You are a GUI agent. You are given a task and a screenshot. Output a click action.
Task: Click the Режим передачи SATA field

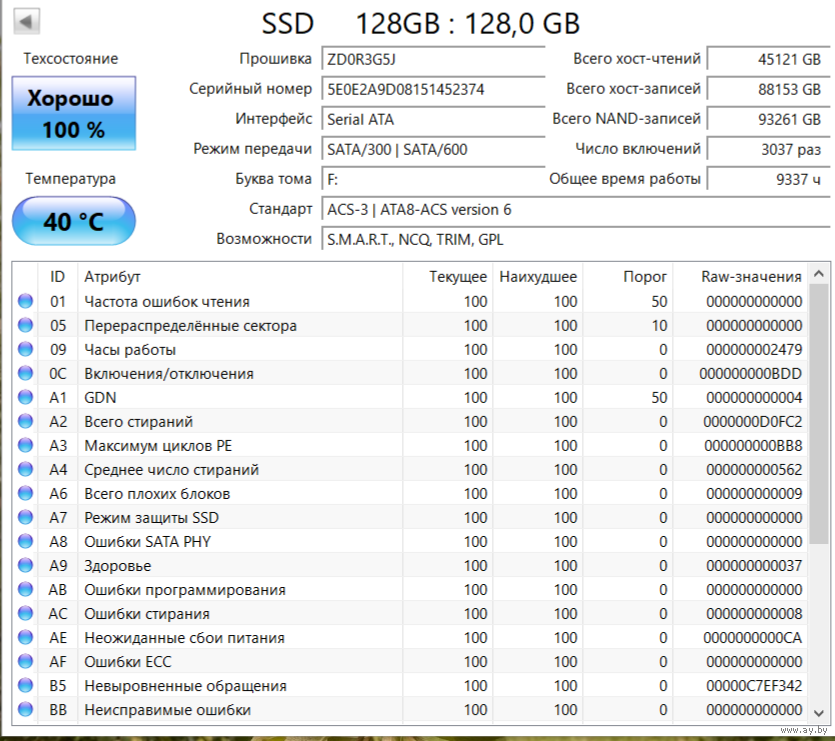pyautogui.click(x=433, y=150)
